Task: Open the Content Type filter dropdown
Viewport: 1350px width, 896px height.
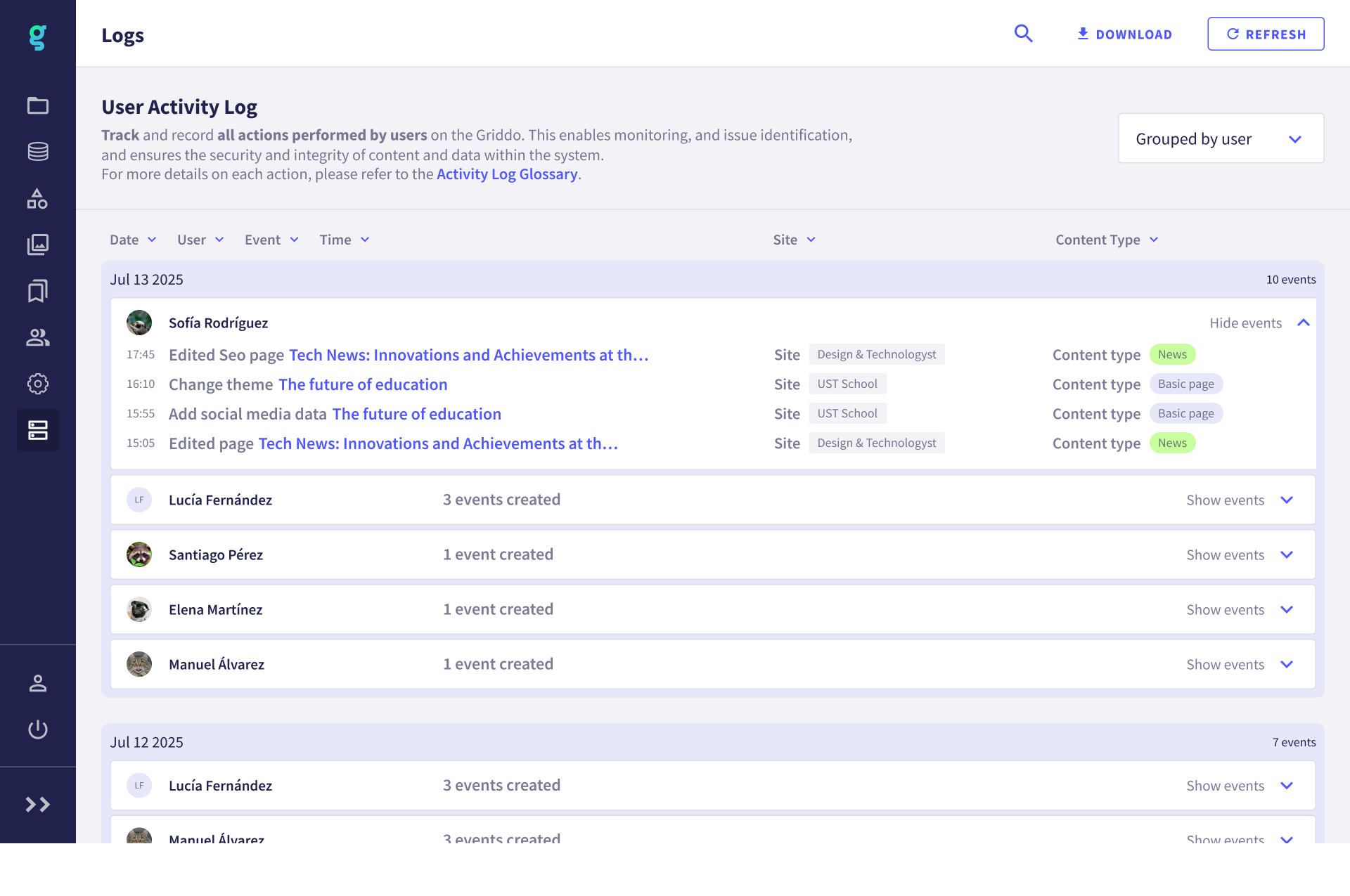Action: (x=1106, y=240)
